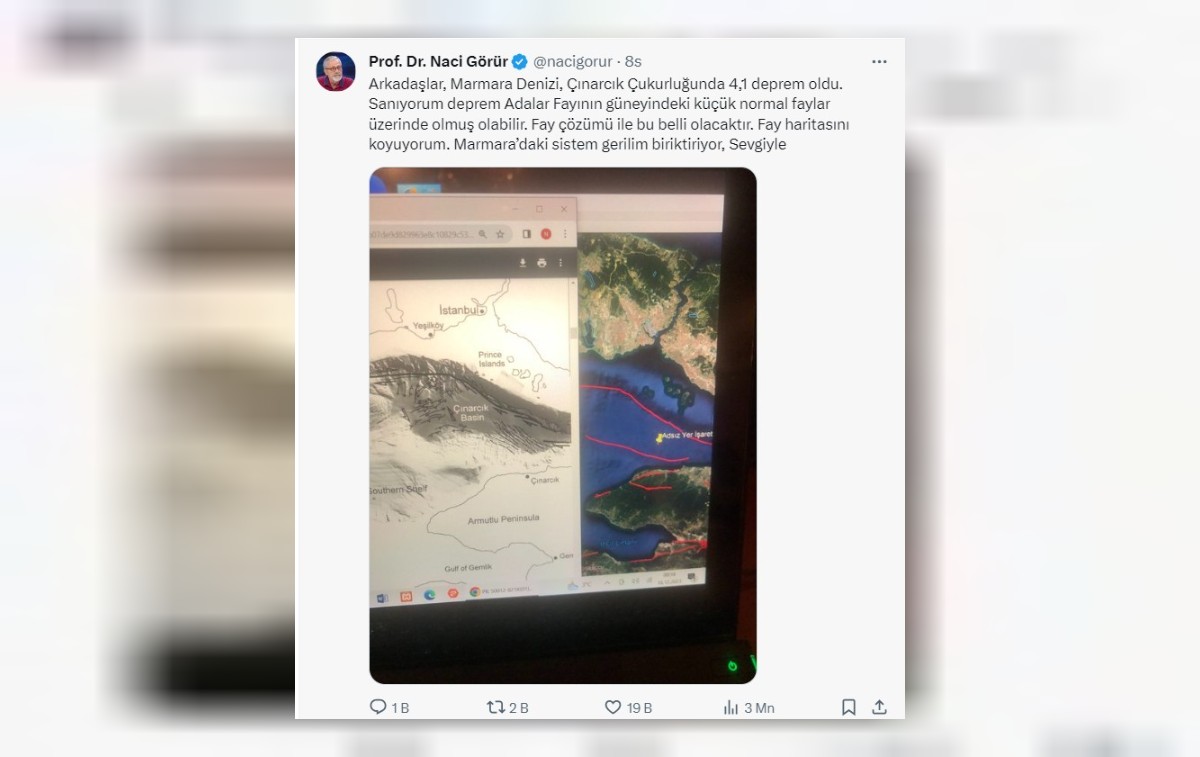
Task: Toggle retweet with the arrows icon
Action: (x=495, y=707)
